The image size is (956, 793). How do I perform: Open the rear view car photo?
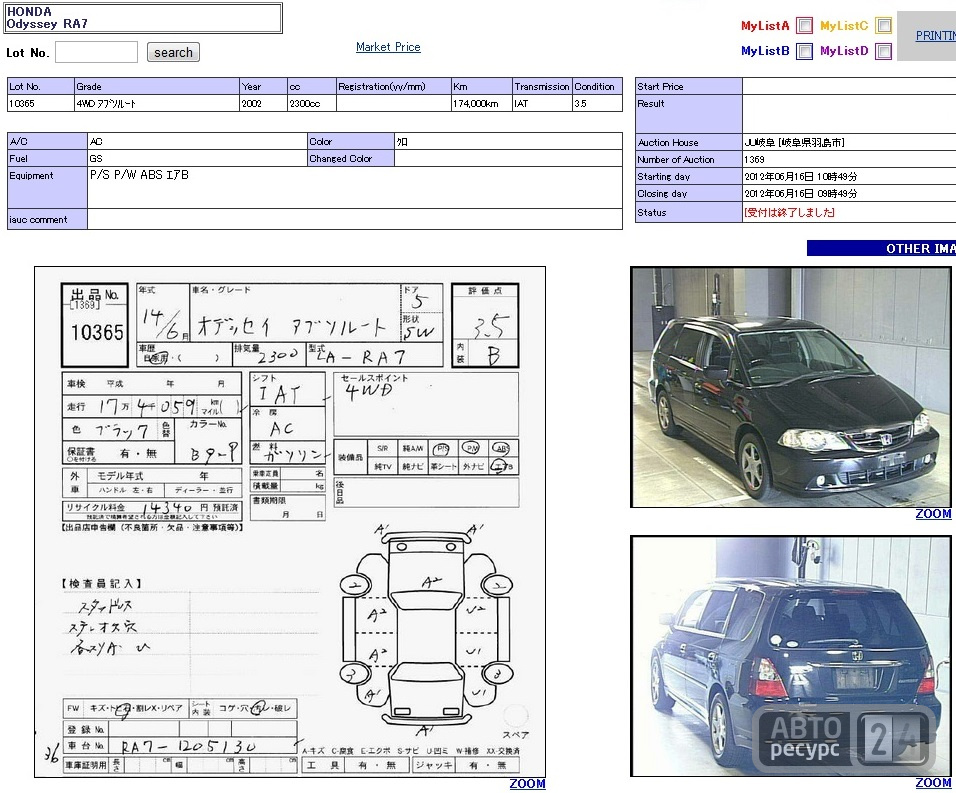coord(791,656)
